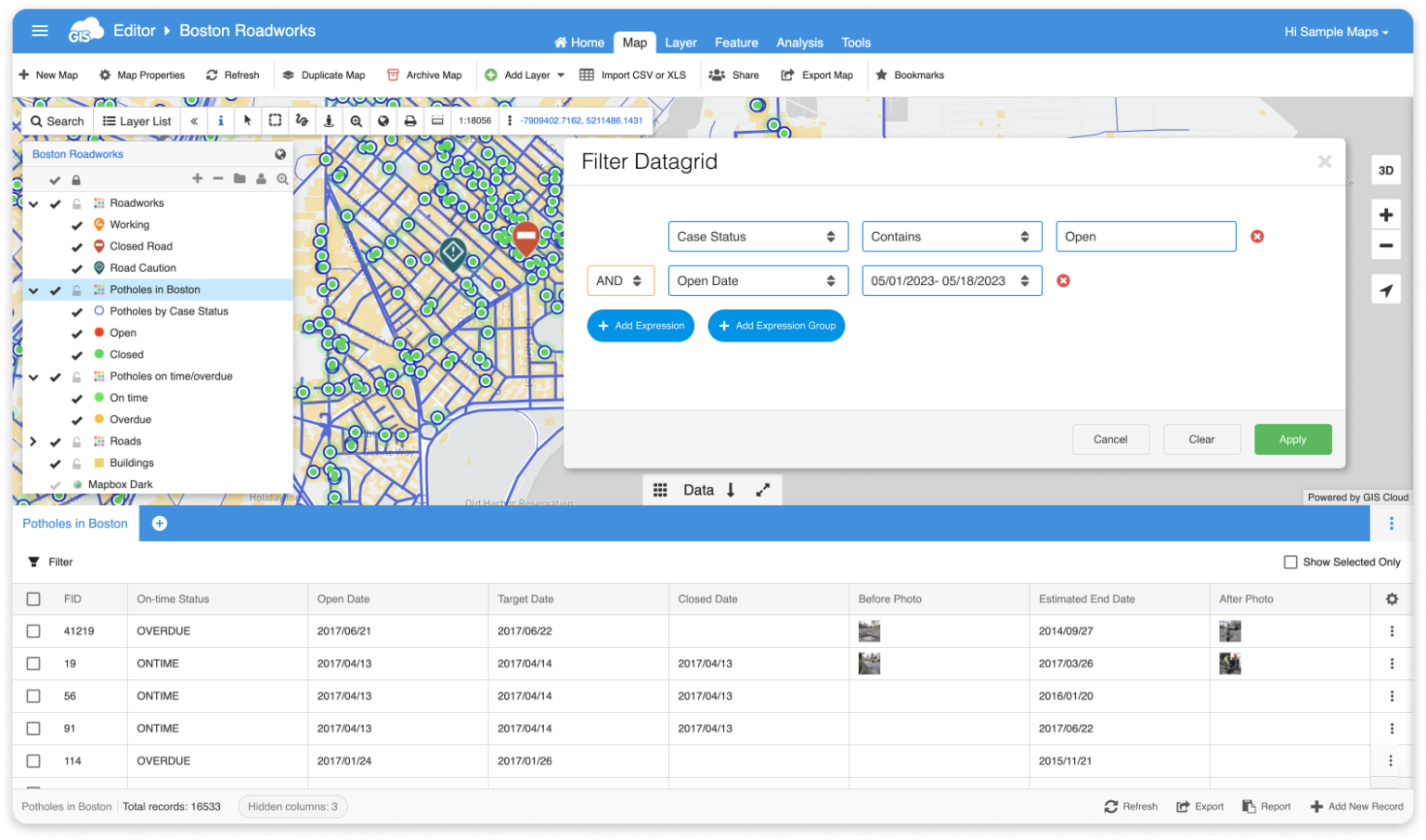Switch to the Analysis menu
Image resolution: width=1426 pixels, height=840 pixels.
coord(799,43)
